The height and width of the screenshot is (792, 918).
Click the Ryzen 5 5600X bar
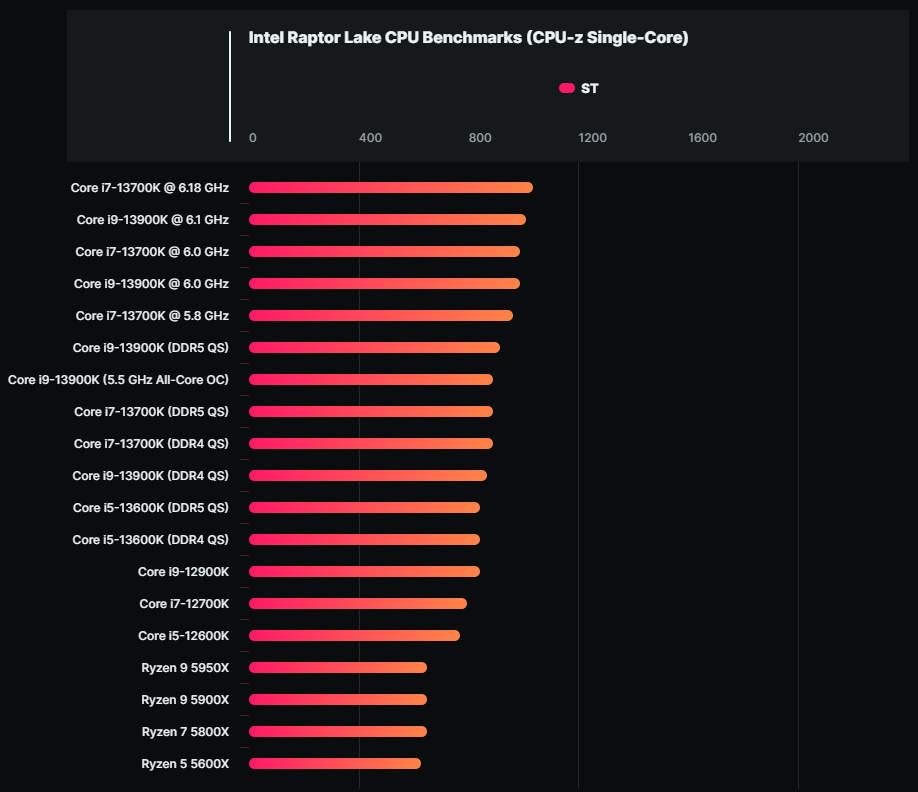click(x=335, y=764)
